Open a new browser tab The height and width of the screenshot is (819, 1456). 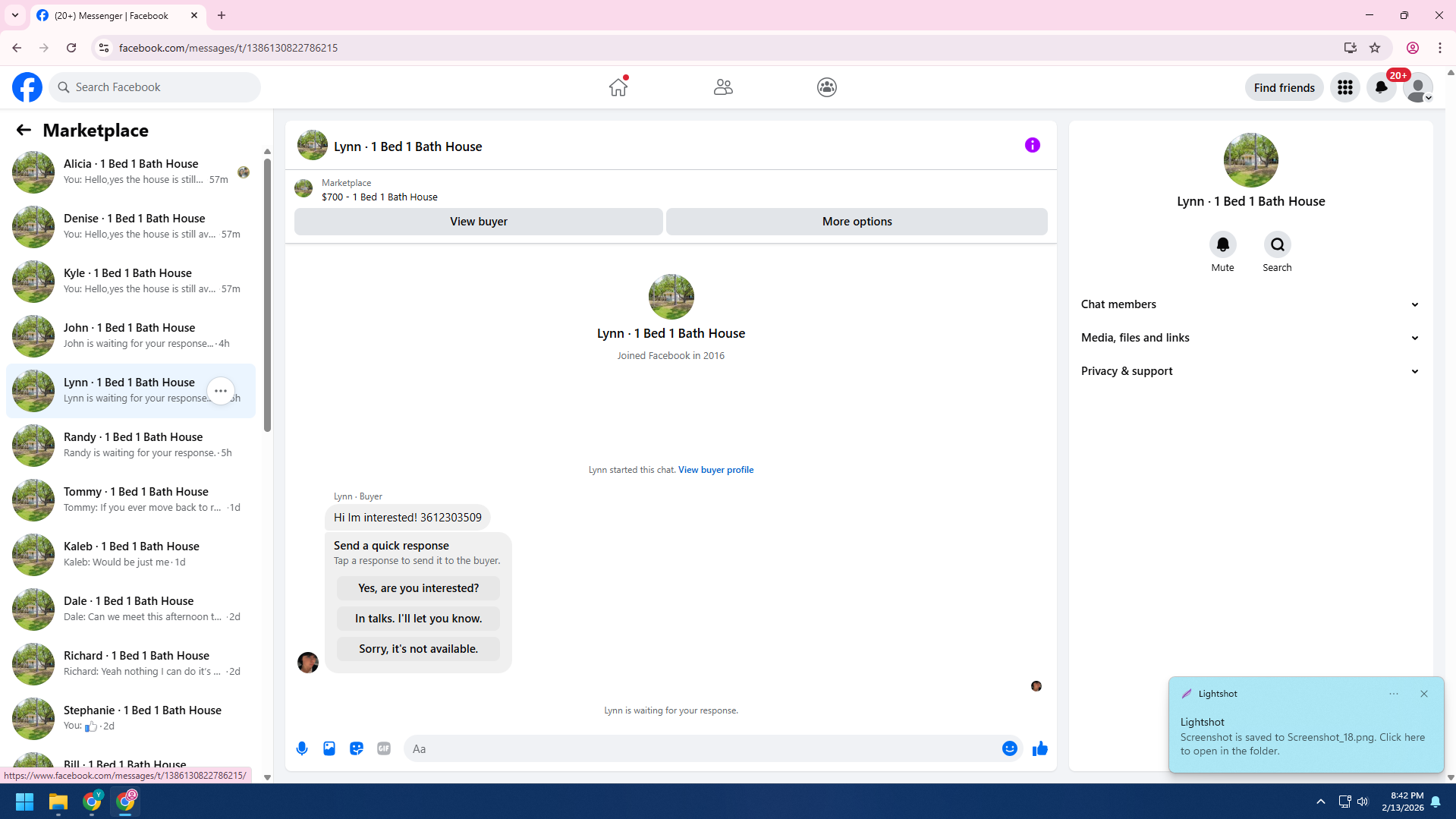pos(222,15)
